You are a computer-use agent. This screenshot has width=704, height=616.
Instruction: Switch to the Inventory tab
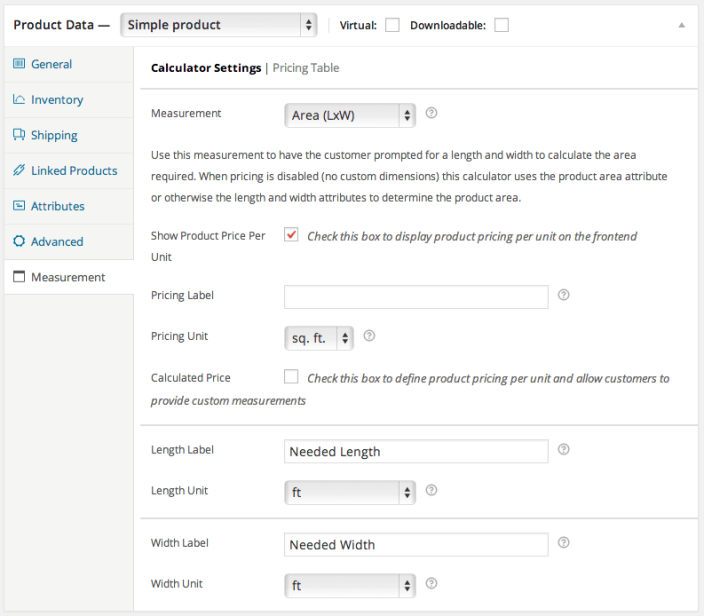point(57,100)
